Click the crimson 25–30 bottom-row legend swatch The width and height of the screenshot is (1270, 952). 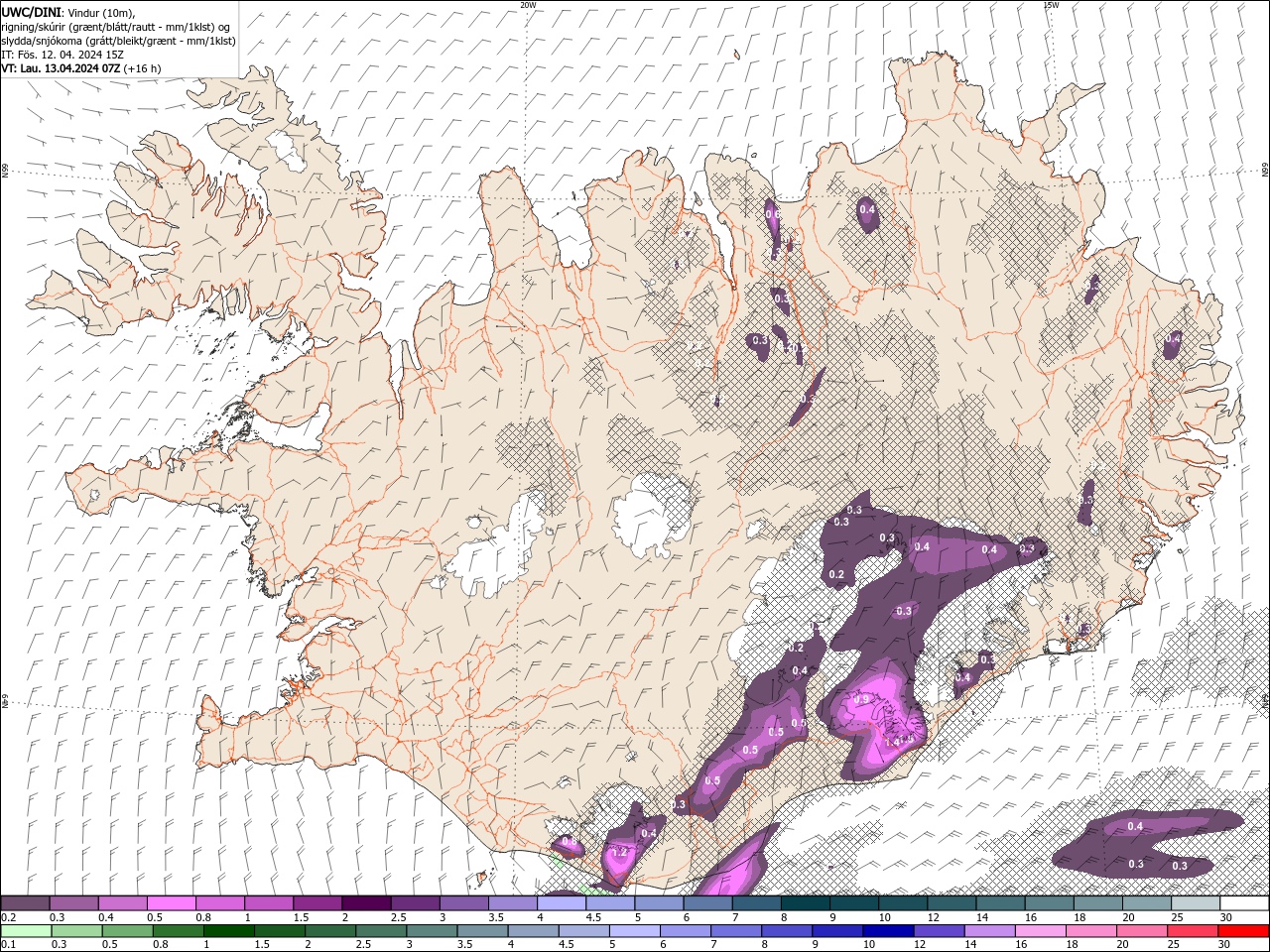(1194, 931)
